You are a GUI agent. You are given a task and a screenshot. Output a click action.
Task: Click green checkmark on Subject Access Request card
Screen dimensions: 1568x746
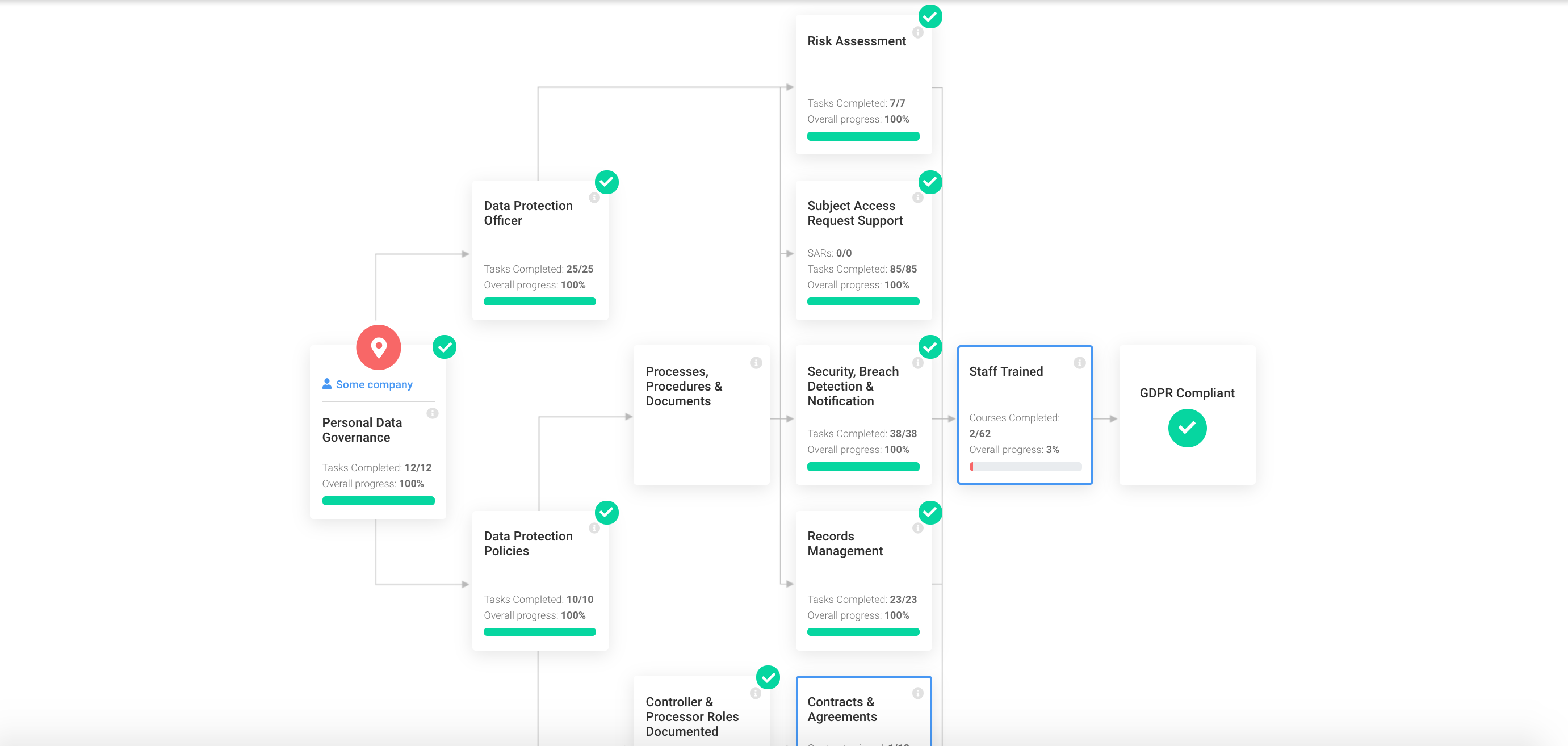pyautogui.click(x=930, y=181)
